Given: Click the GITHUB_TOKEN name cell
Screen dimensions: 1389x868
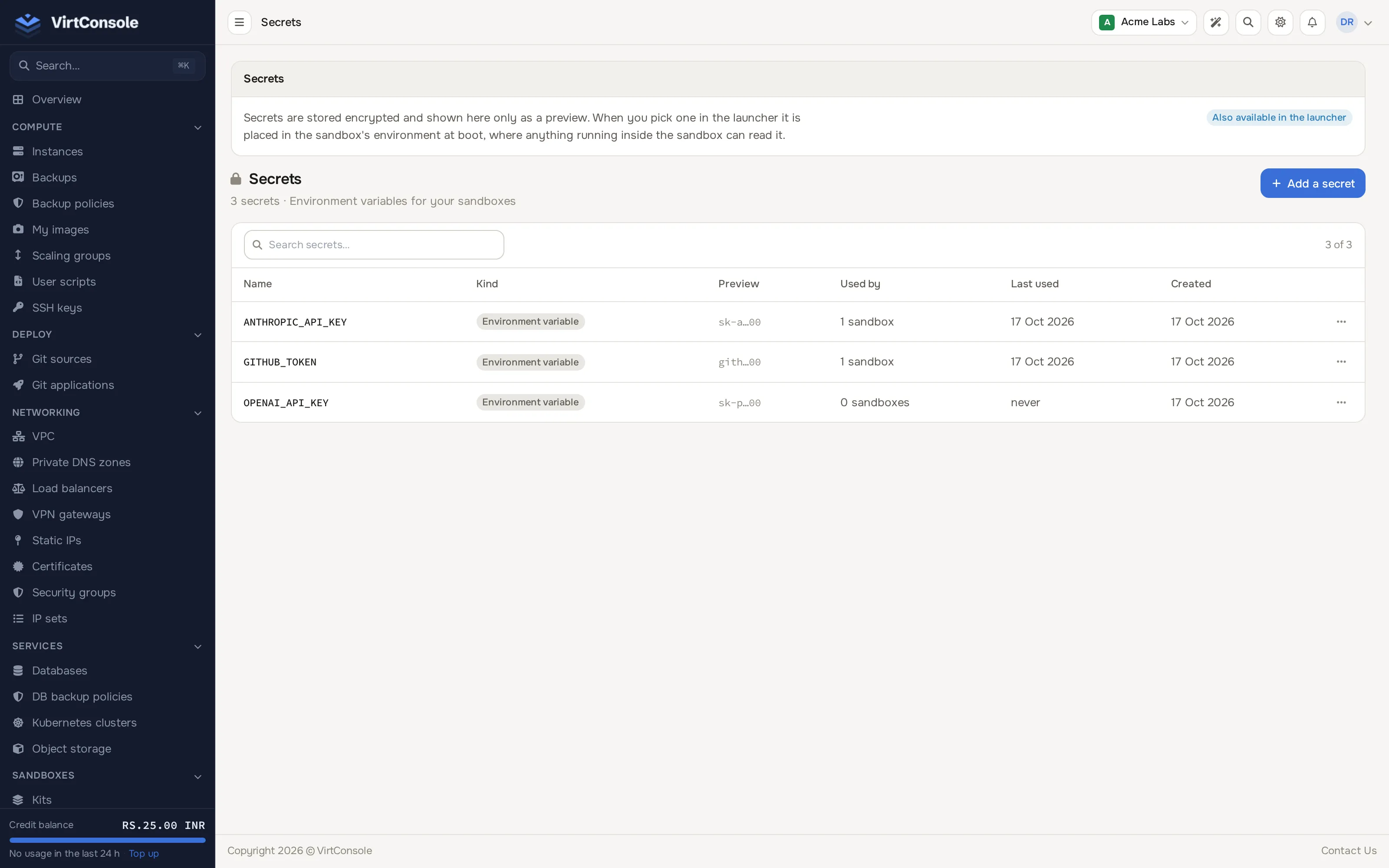Looking at the screenshot, I should pos(280,362).
